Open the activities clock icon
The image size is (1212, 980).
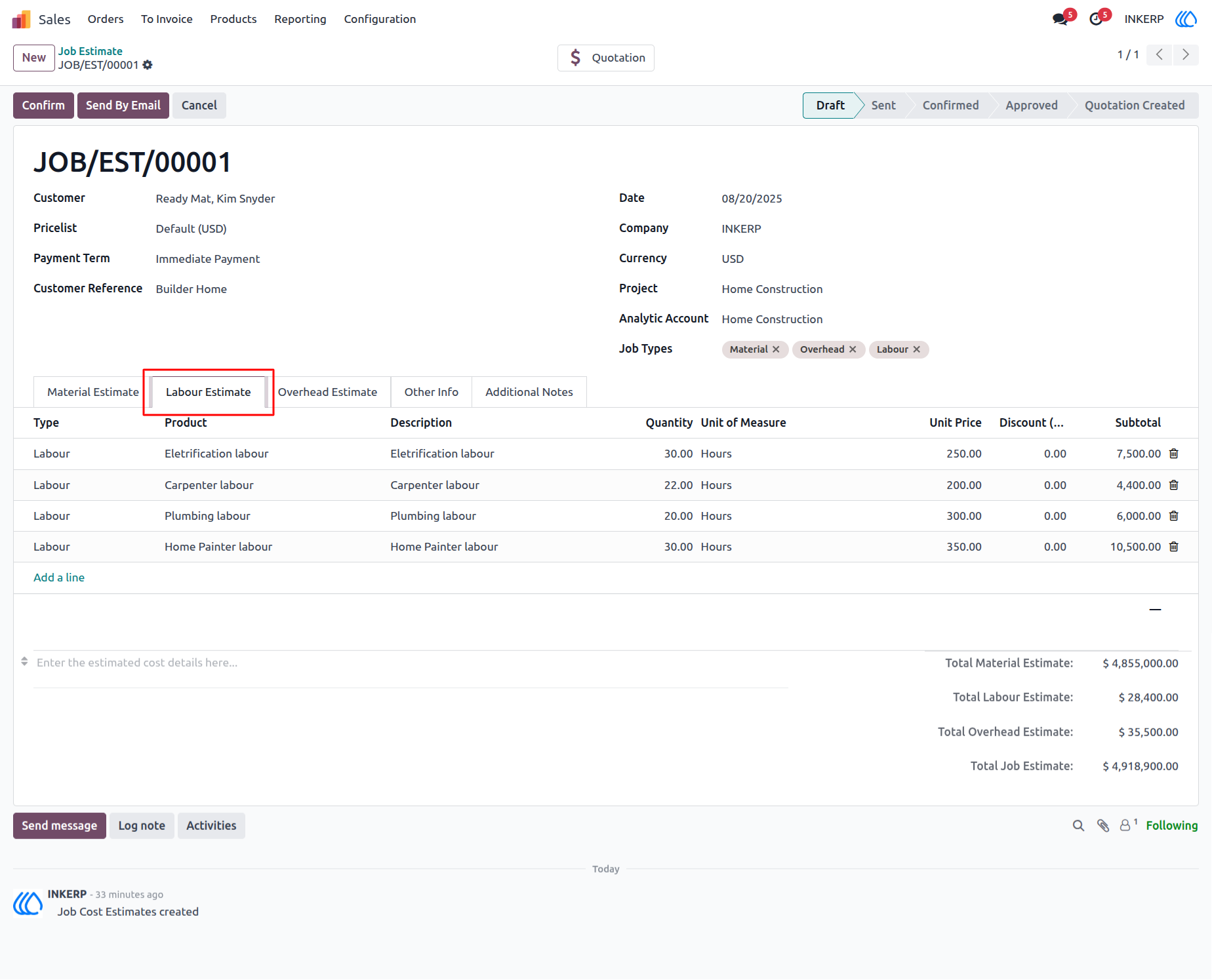(x=1096, y=19)
